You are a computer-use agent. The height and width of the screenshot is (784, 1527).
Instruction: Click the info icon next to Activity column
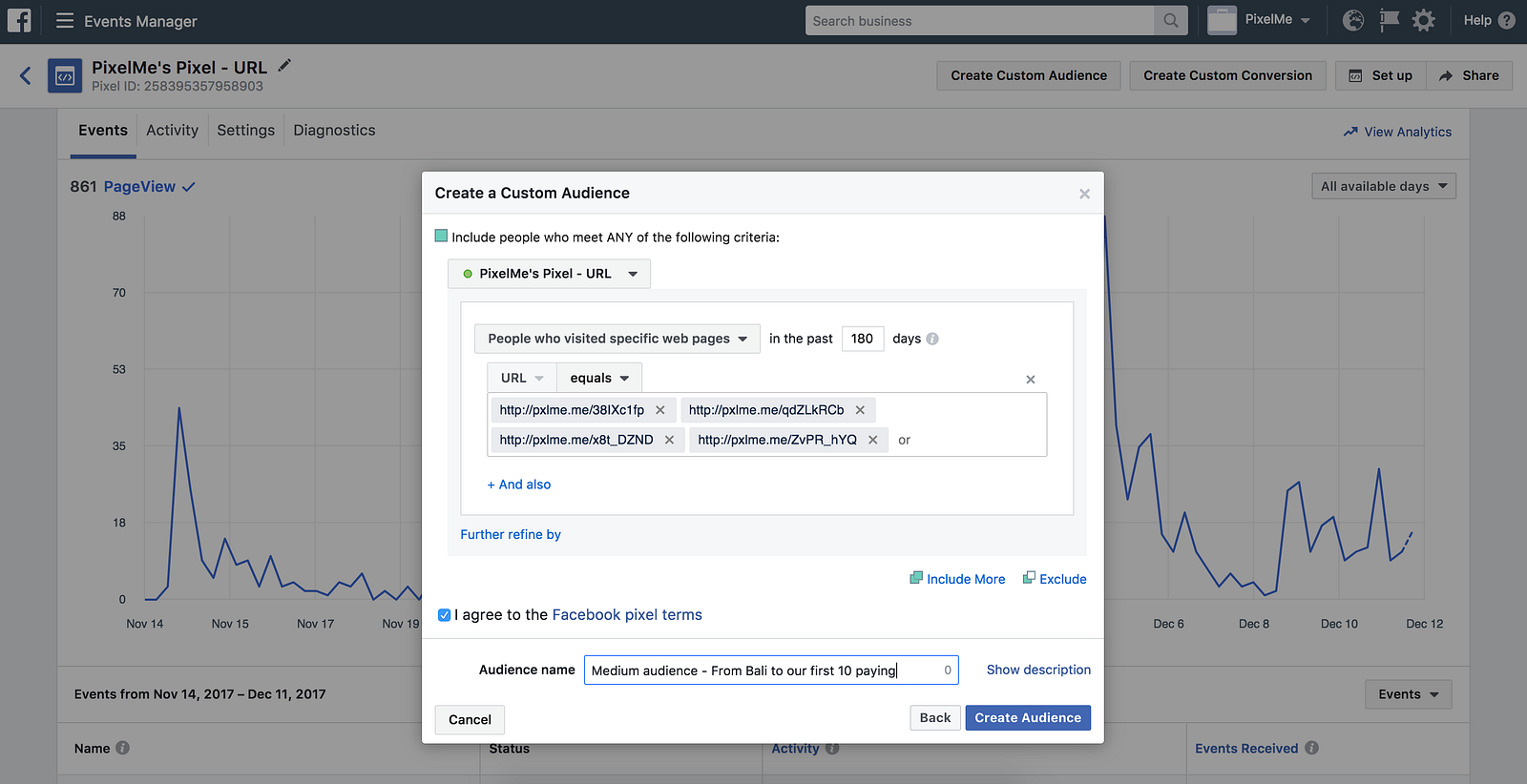pos(832,748)
